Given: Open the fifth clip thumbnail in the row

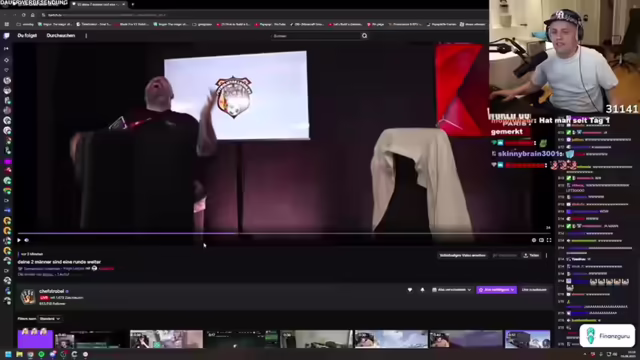Looking at the screenshot, I should click(316, 339).
